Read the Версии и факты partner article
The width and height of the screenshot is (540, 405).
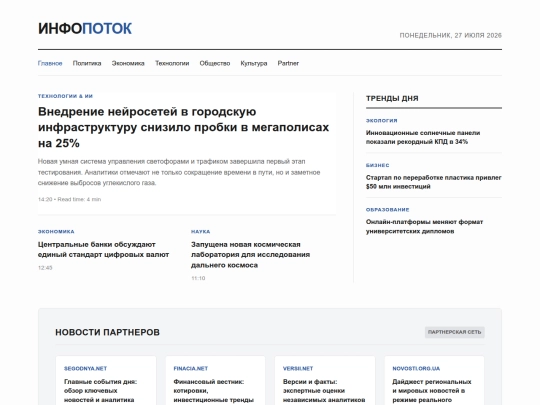click(x=324, y=391)
